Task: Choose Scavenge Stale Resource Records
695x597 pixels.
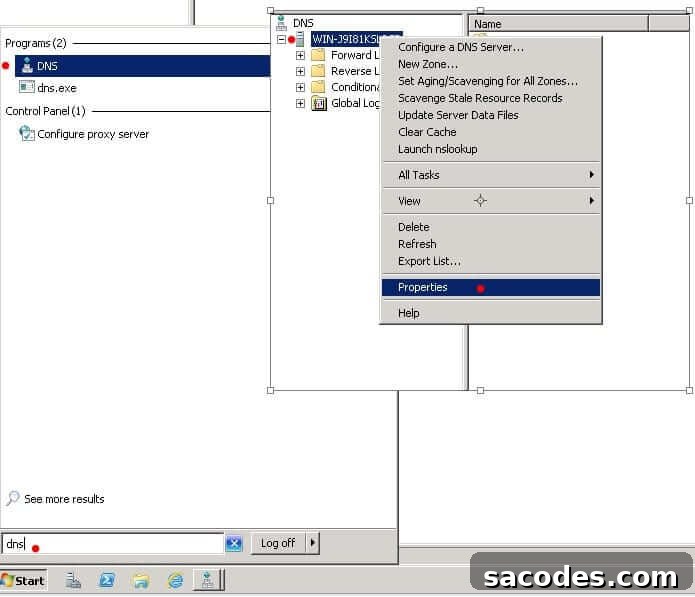Action: pyautogui.click(x=491, y=98)
